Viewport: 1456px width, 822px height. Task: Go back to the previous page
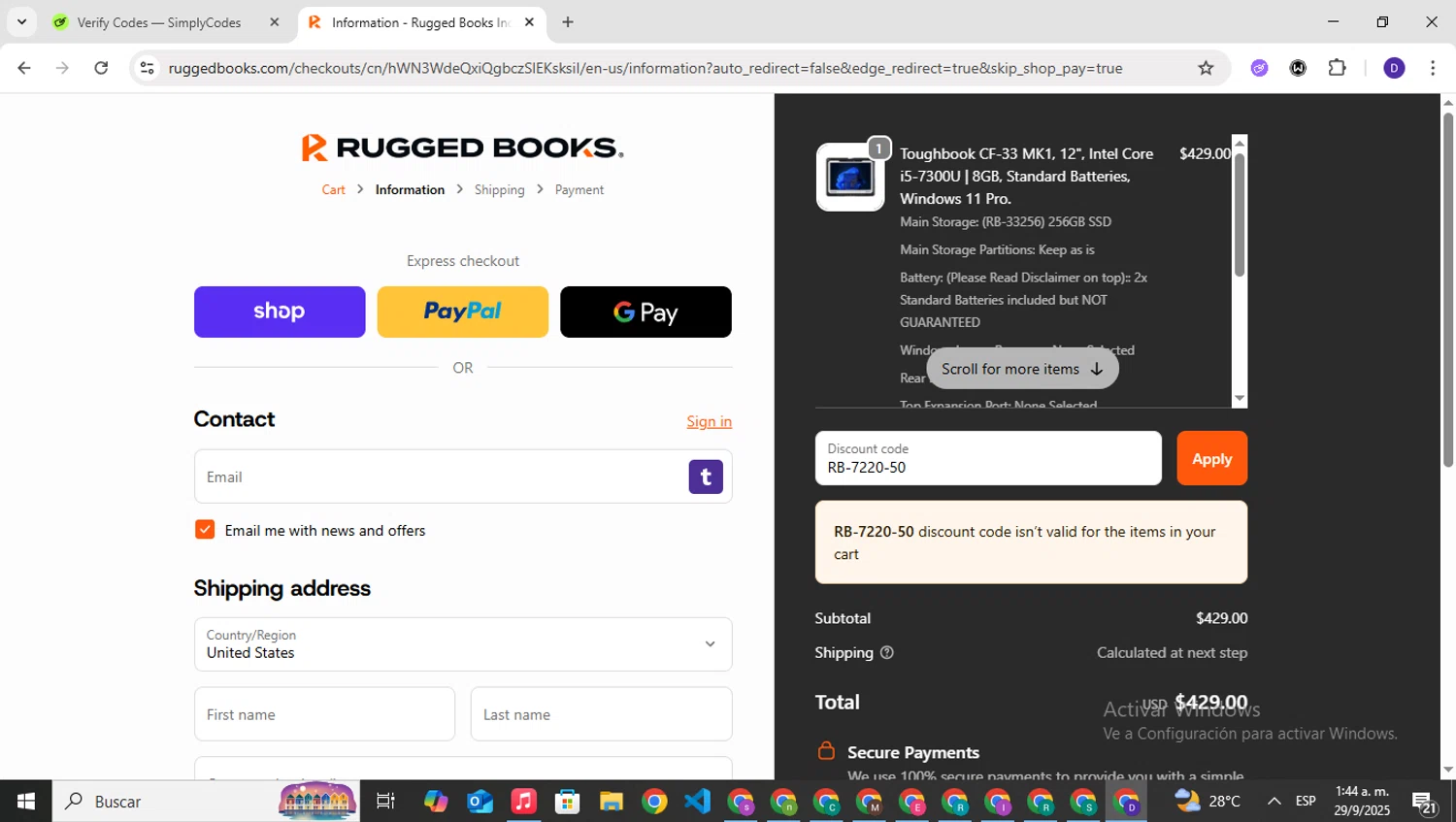tap(24, 68)
